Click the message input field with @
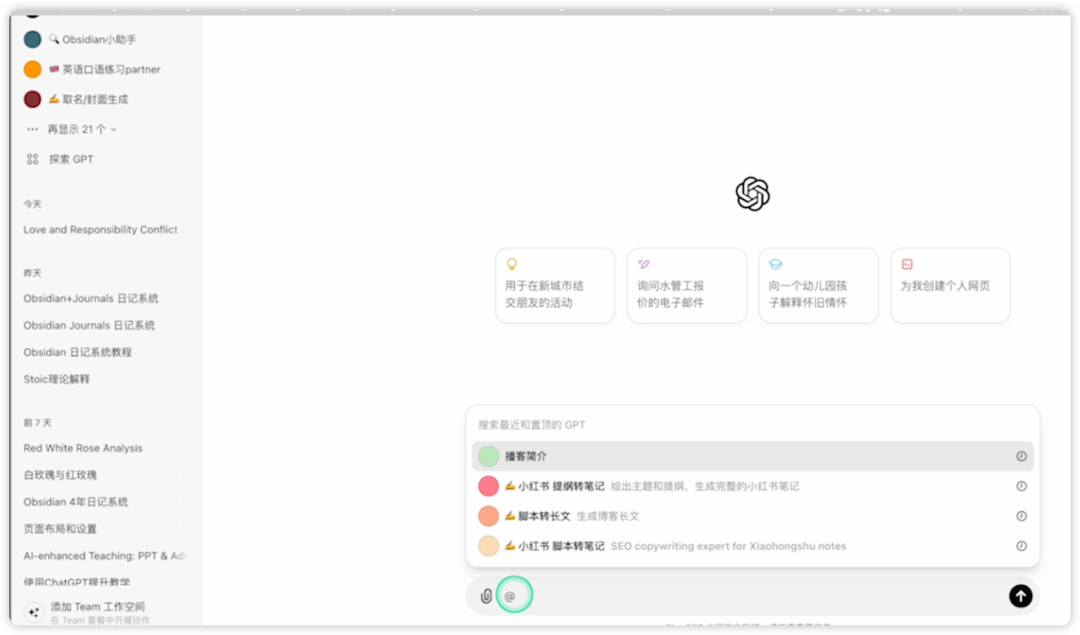This screenshot has height=635, width=1080. [750, 596]
